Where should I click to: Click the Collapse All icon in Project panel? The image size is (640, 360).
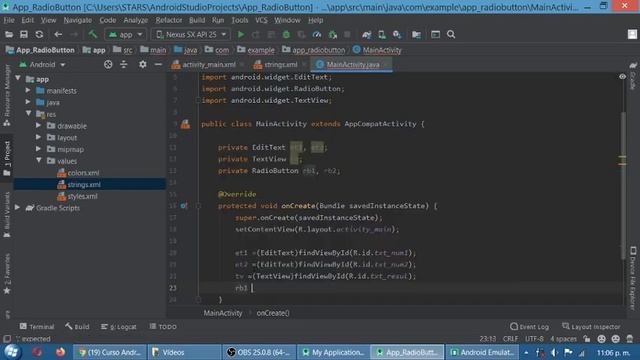[124, 64]
